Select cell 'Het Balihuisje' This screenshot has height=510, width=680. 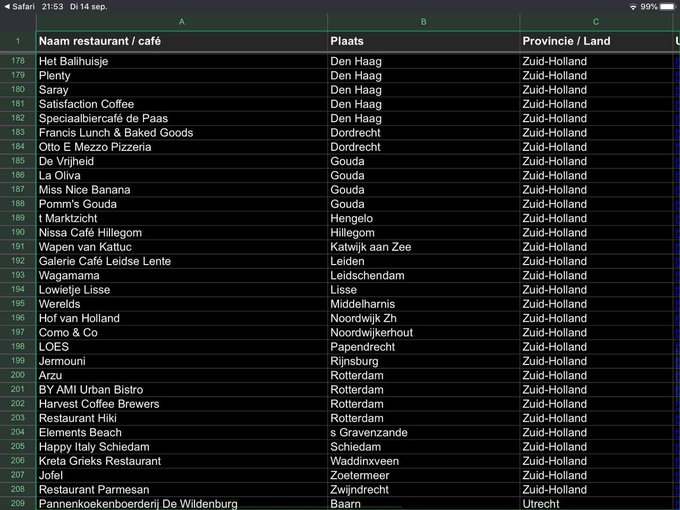tap(182, 61)
